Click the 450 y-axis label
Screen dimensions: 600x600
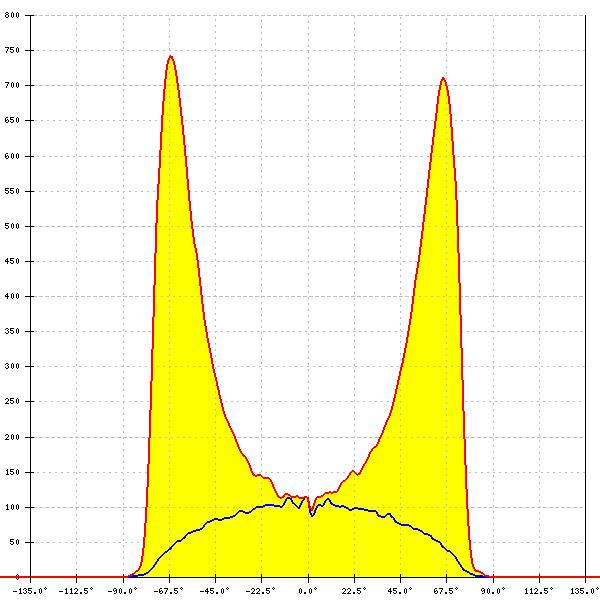tap(12, 261)
